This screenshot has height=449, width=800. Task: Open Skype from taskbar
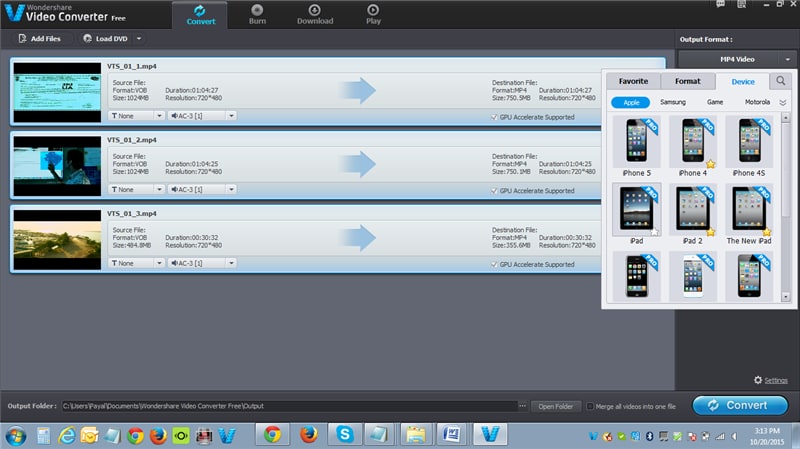[x=345, y=435]
